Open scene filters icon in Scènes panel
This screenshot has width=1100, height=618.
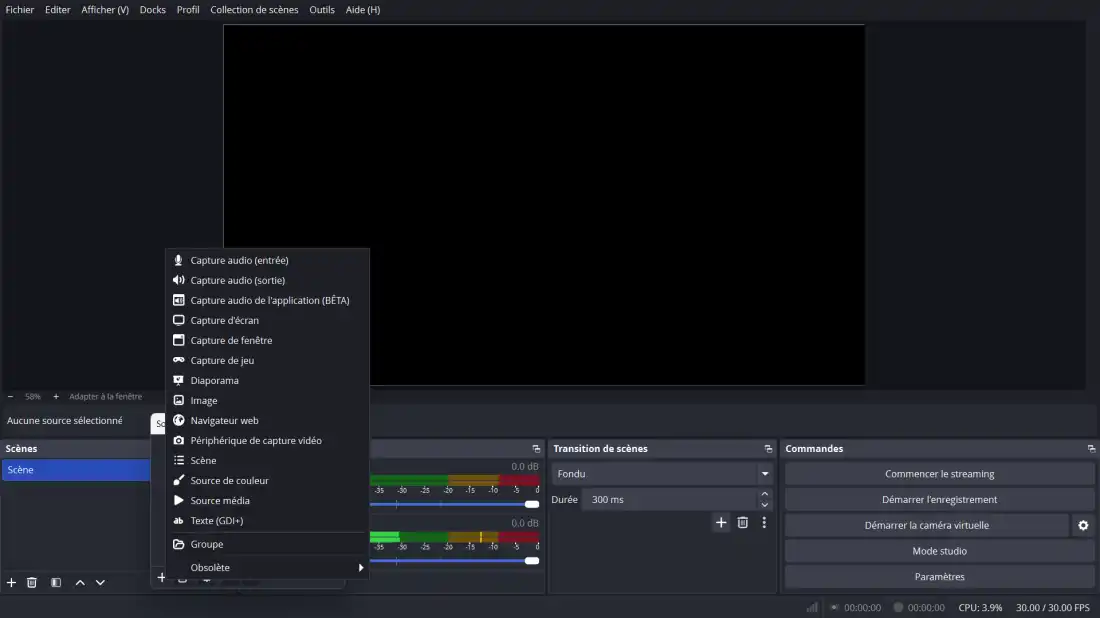coord(56,582)
